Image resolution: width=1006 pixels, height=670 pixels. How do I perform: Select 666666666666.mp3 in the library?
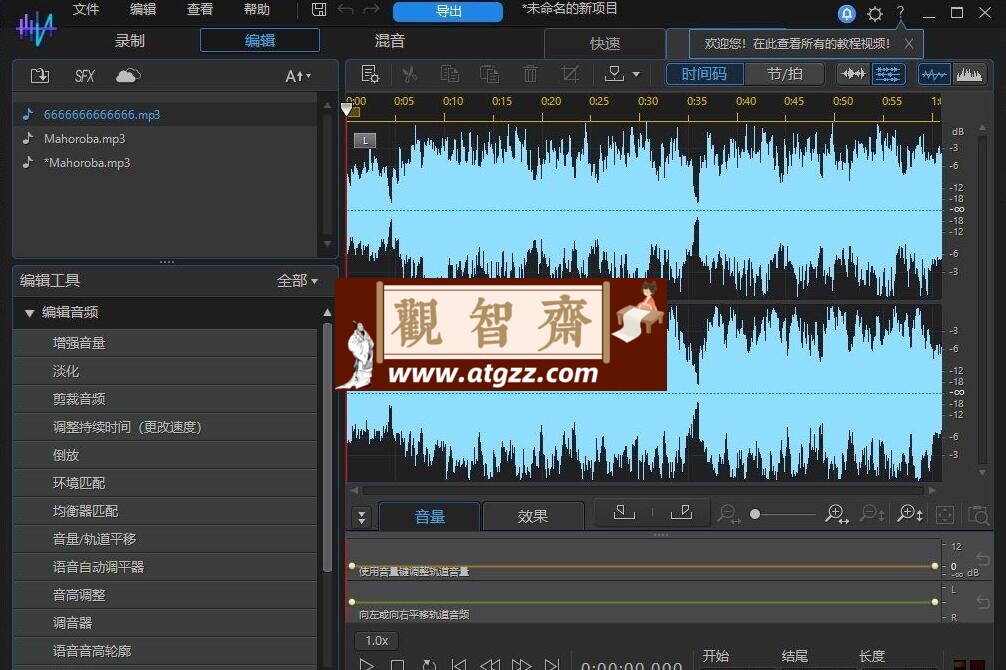(166, 114)
